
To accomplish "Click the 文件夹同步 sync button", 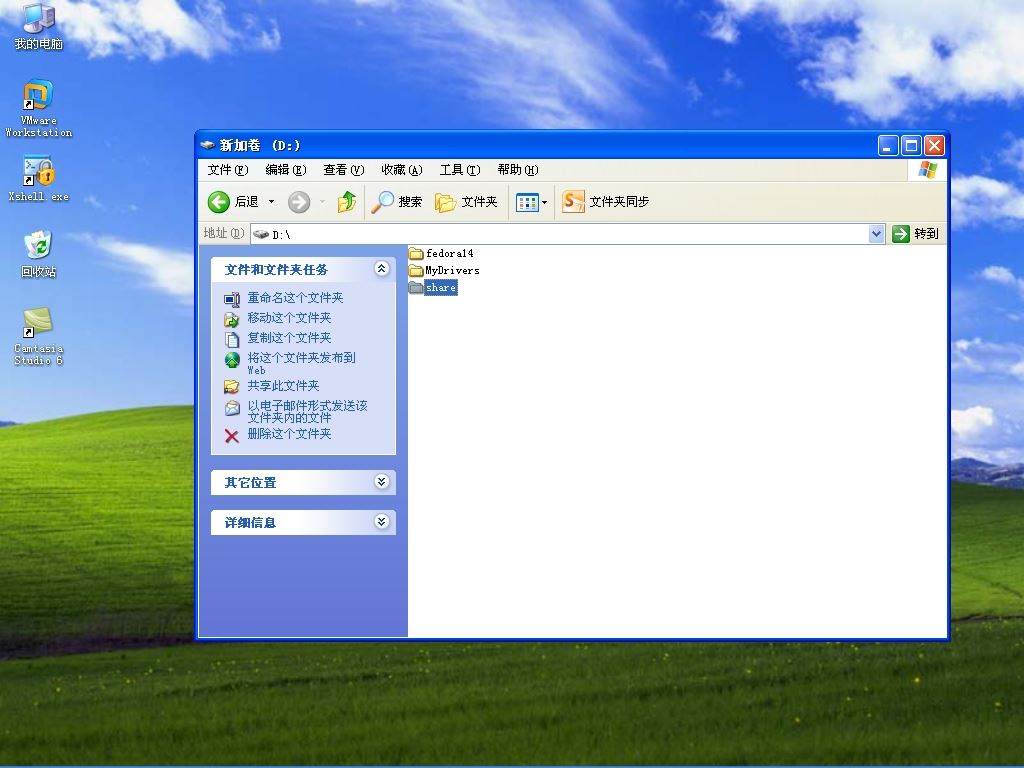I will point(605,202).
